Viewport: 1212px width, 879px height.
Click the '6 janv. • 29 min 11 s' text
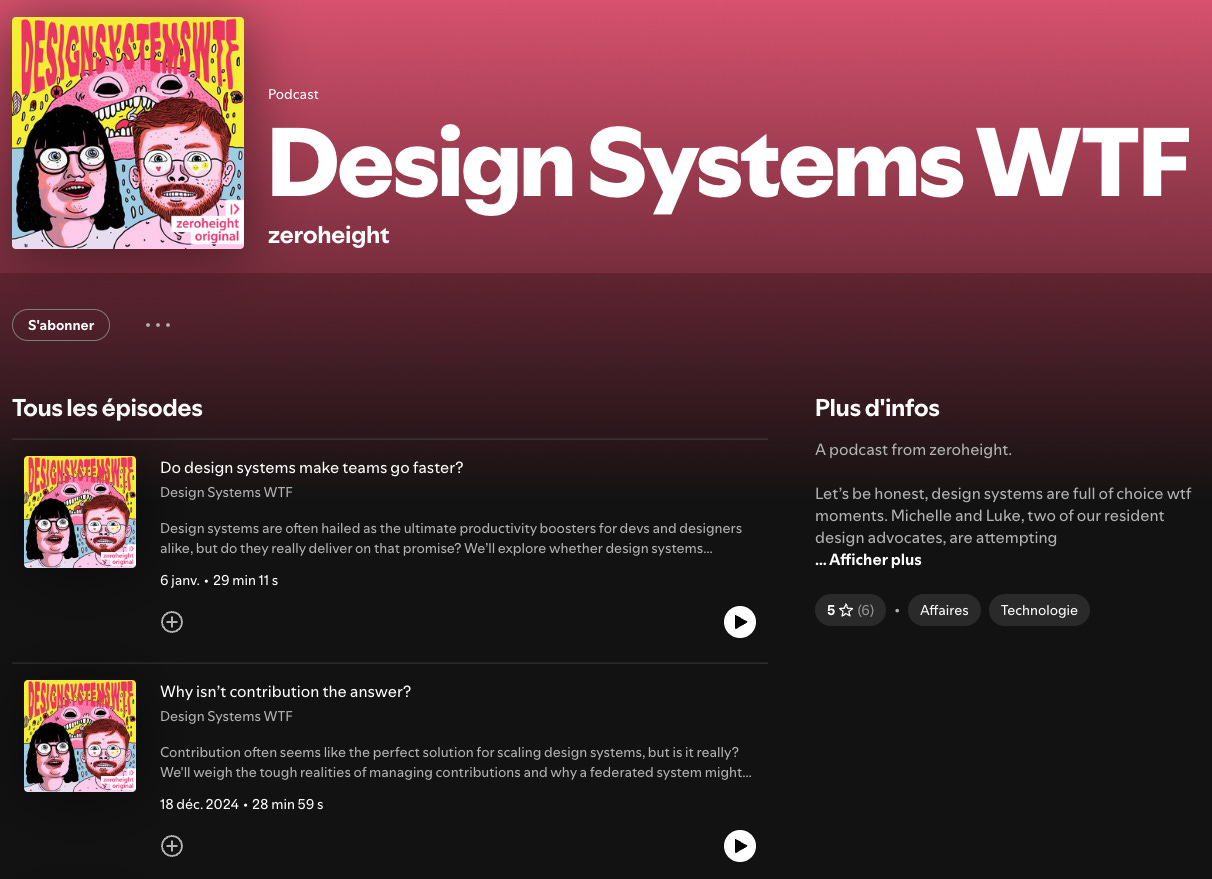tap(219, 580)
